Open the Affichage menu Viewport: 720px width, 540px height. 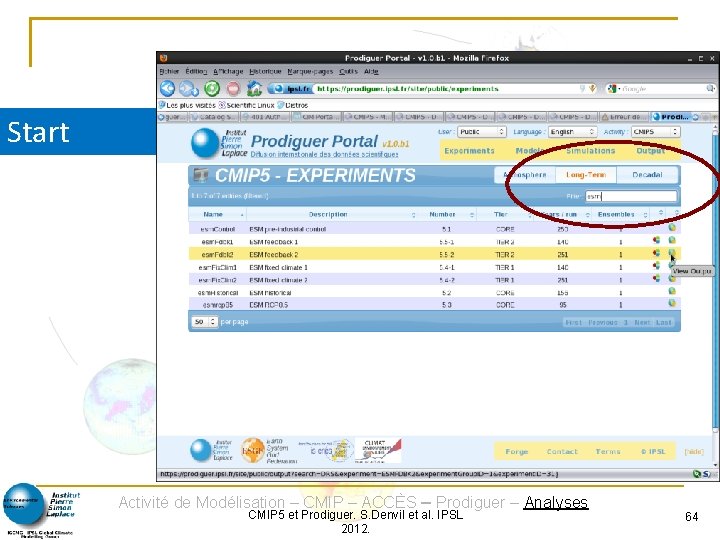[x=228, y=71]
